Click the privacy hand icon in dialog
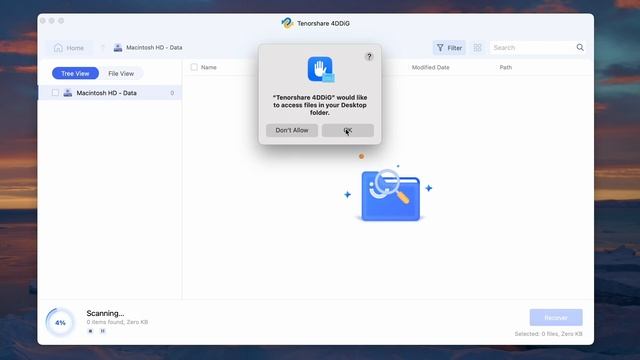This screenshot has width=640, height=360. (x=321, y=69)
